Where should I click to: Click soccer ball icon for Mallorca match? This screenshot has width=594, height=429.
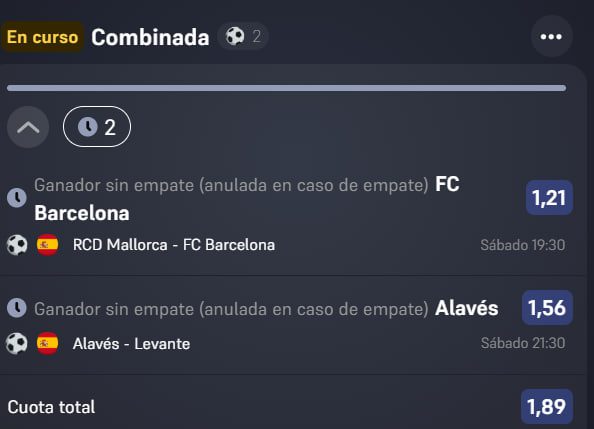point(17,245)
